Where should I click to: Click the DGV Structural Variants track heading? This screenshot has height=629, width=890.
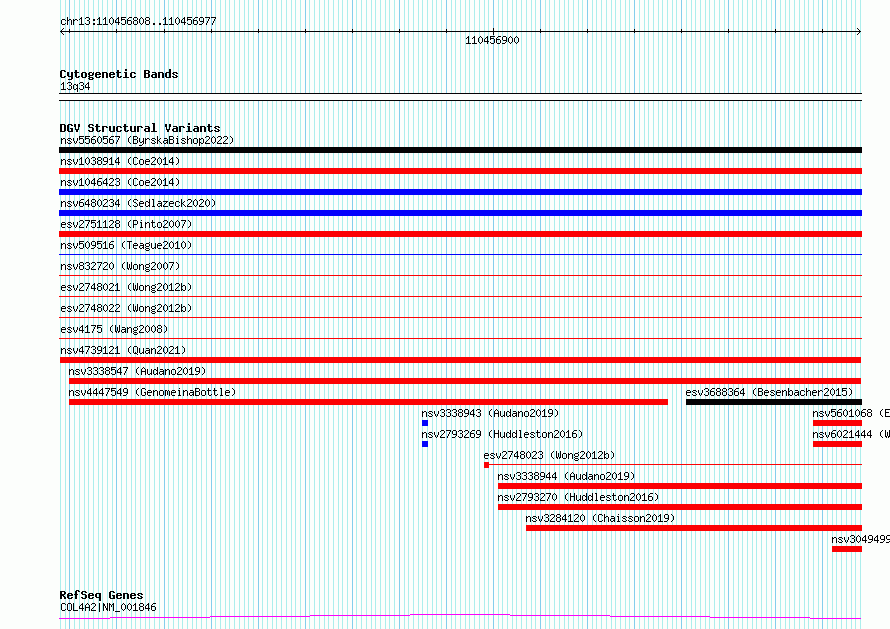[x=140, y=128]
